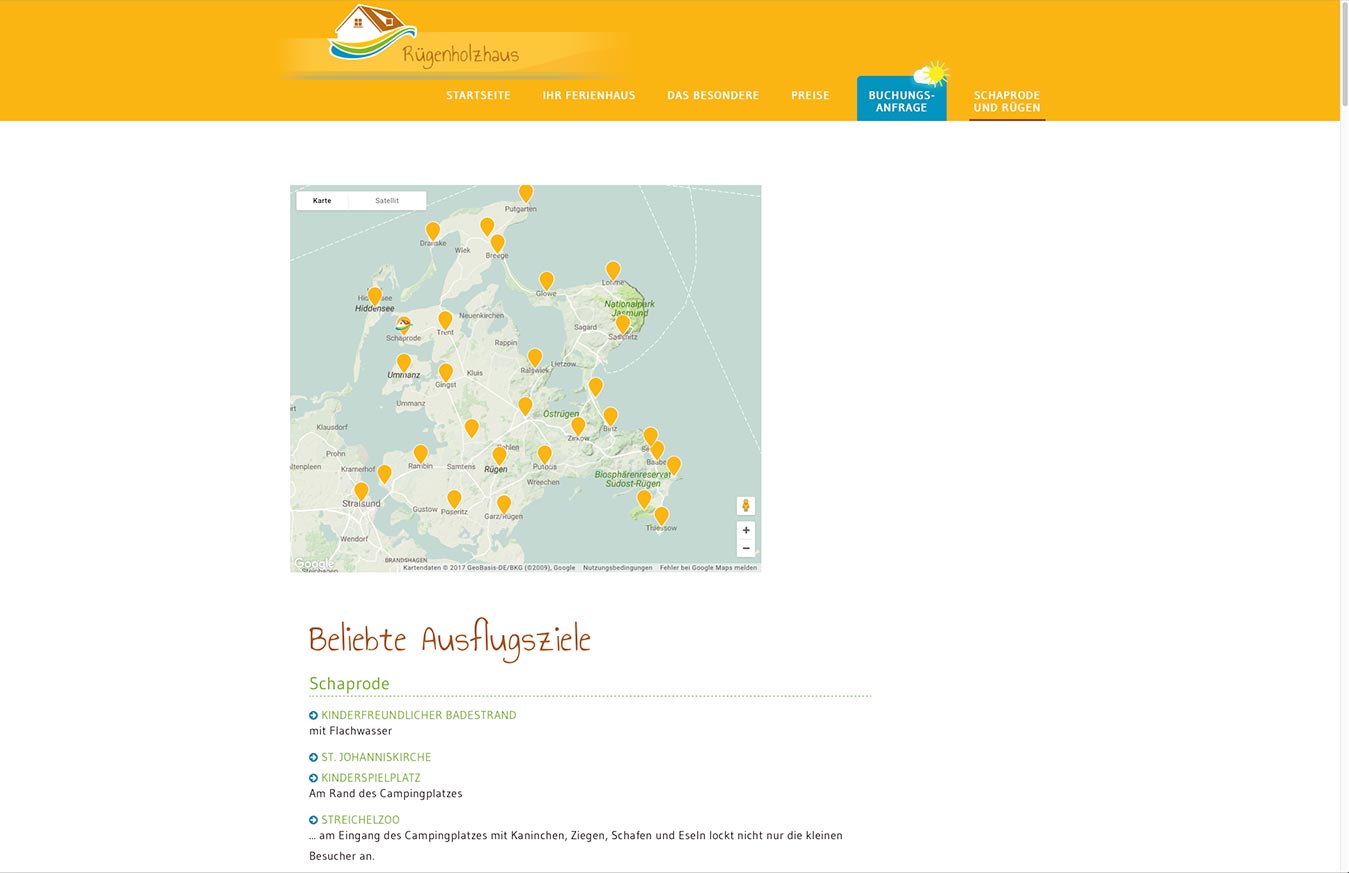Go to Ihr Ferienhaus page
Screen dimensions: 1349x873
click(588, 96)
